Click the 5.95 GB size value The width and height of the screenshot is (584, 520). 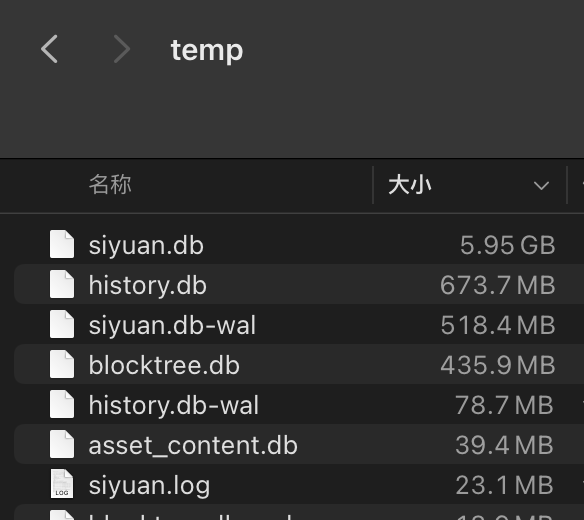[x=508, y=245]
